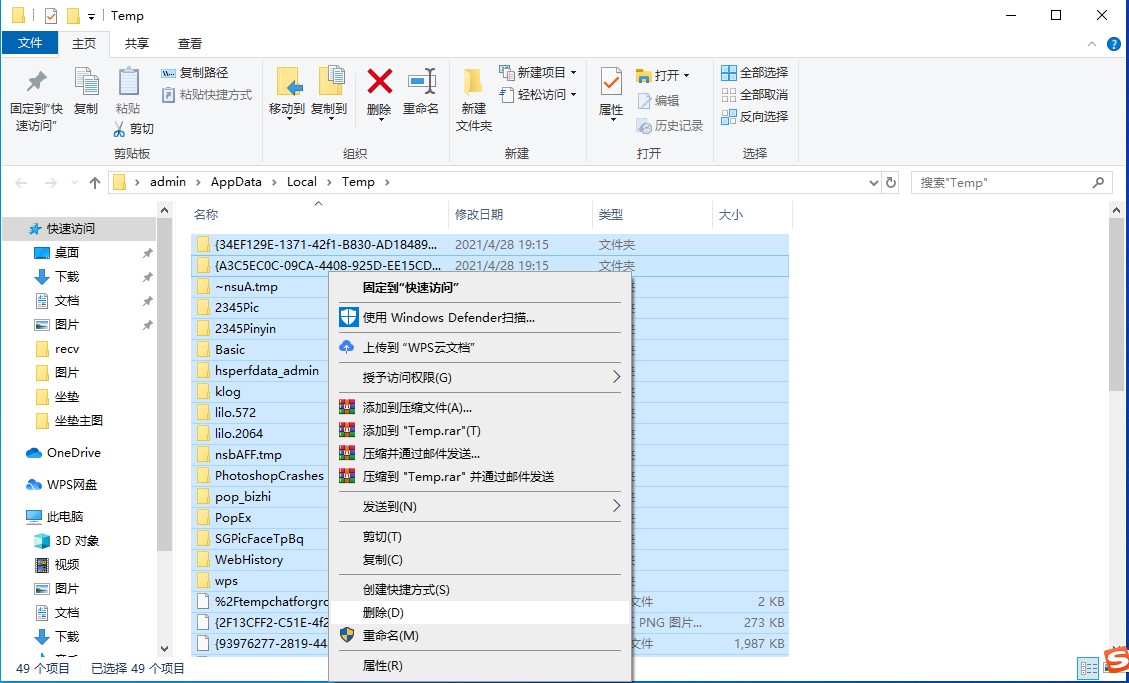Click the Rename (重命名) ribbon icon
Screen dimensions: 1129x683
point(421,82)
